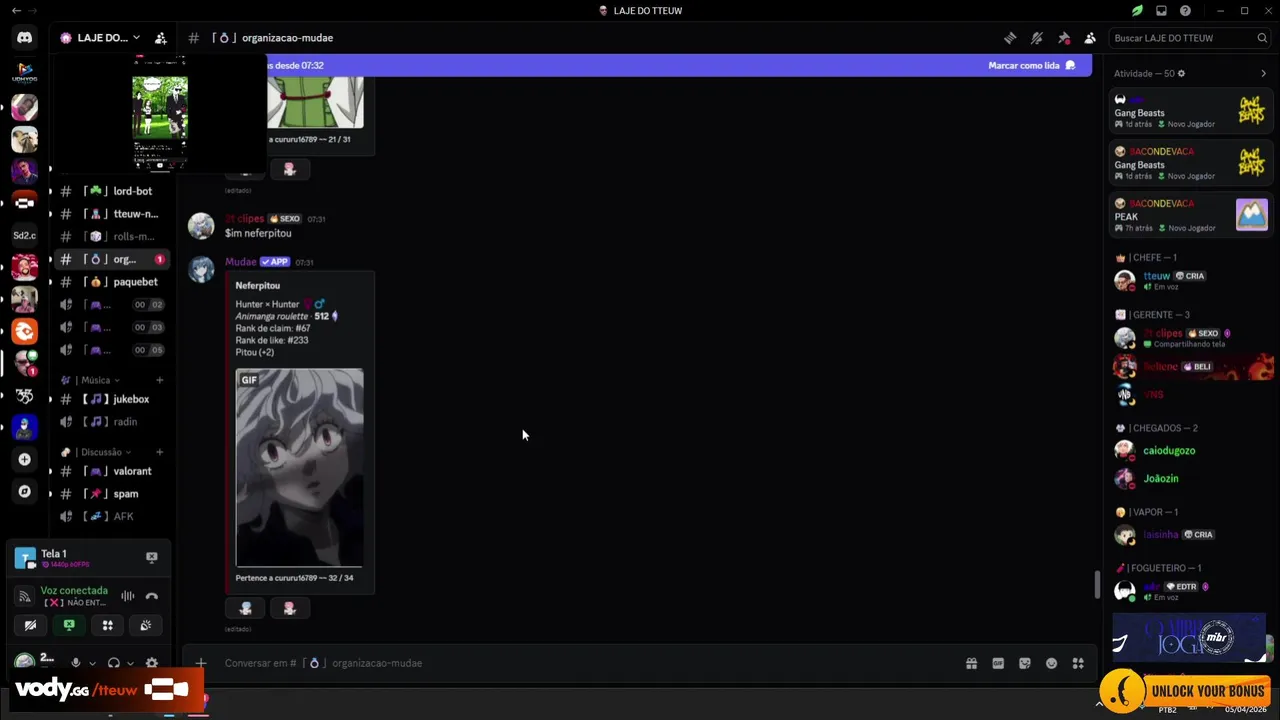
Task: Click Joãozin in member list
Action: [1161, 479]
